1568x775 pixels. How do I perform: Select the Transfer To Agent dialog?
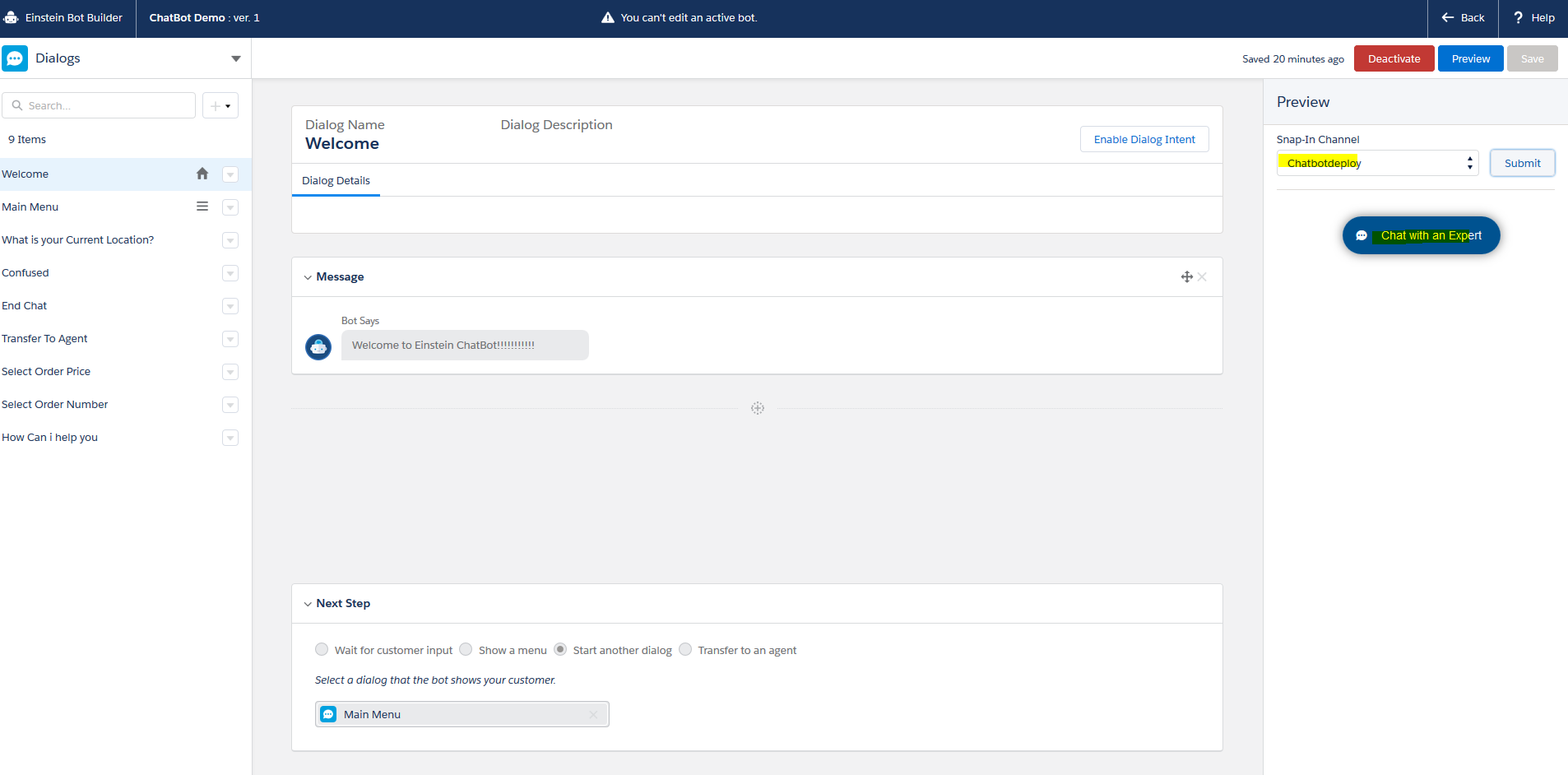pos(125,338)
